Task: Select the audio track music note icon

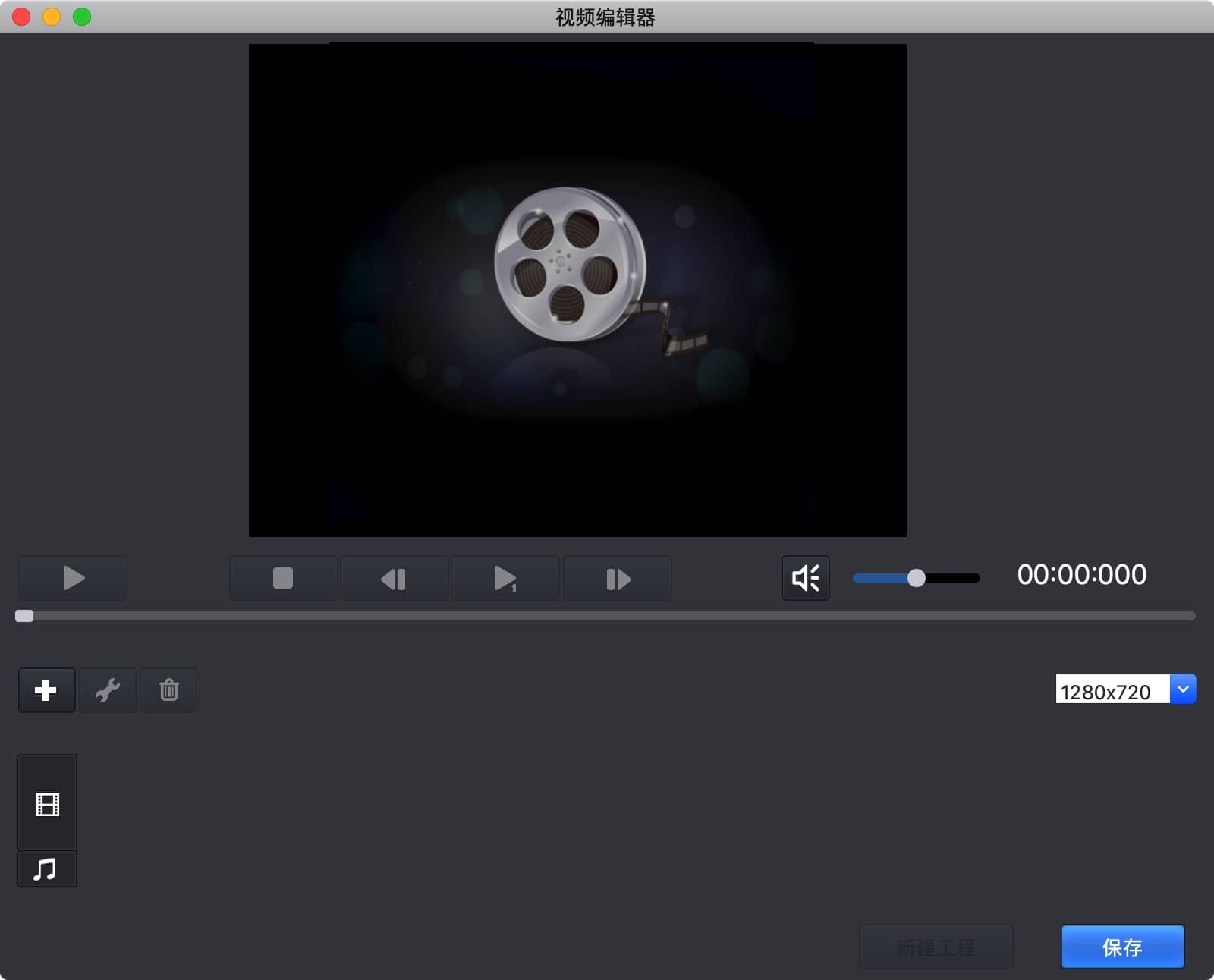Action: 47,869
